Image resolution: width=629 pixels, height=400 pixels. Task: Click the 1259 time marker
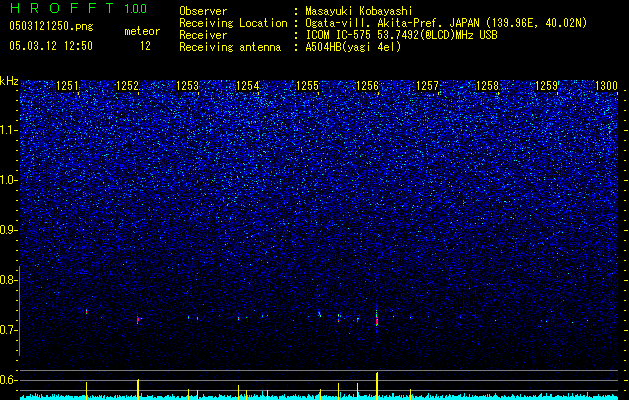pos(547,86)
